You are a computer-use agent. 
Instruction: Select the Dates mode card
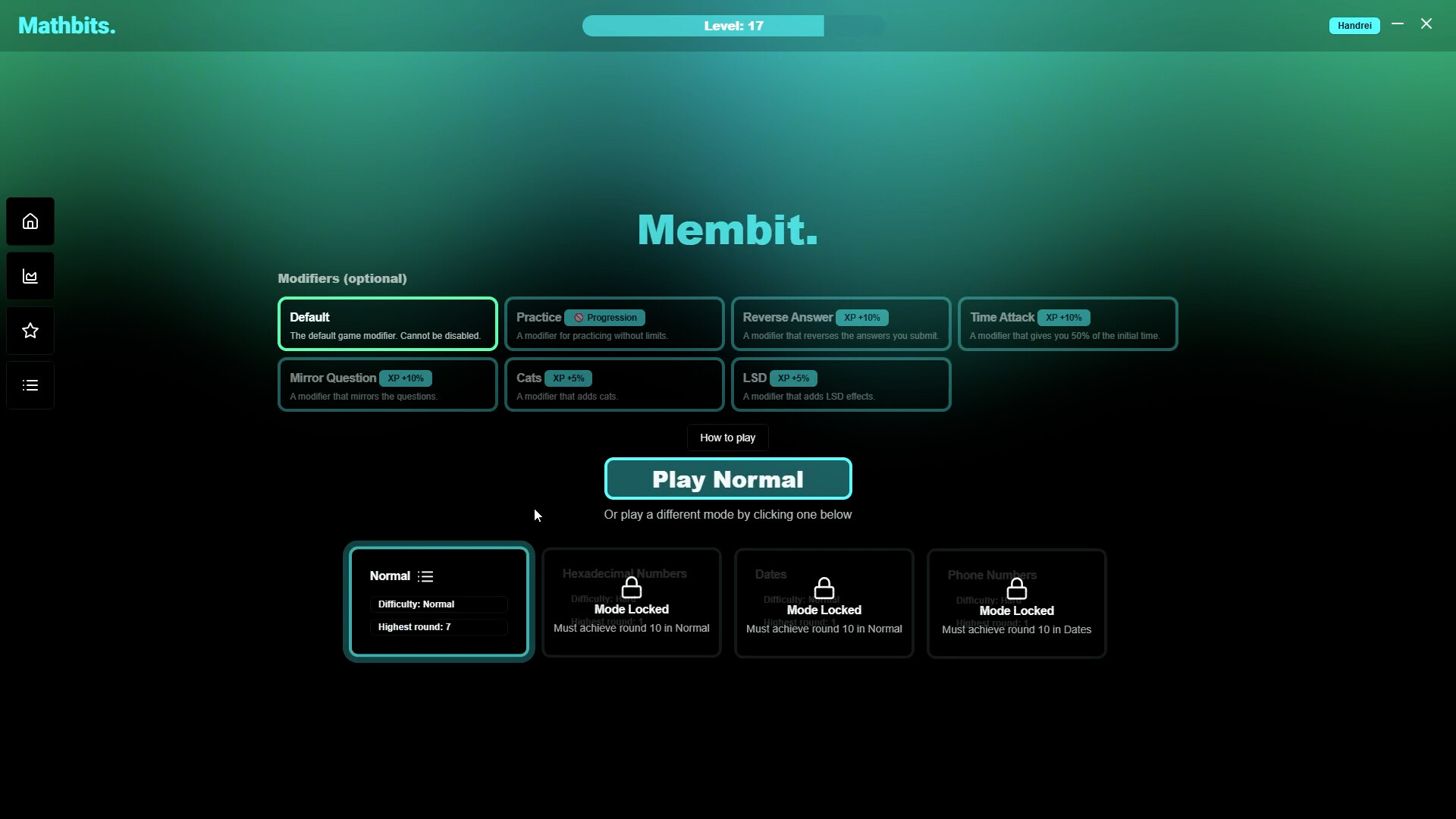coord(824,603)
